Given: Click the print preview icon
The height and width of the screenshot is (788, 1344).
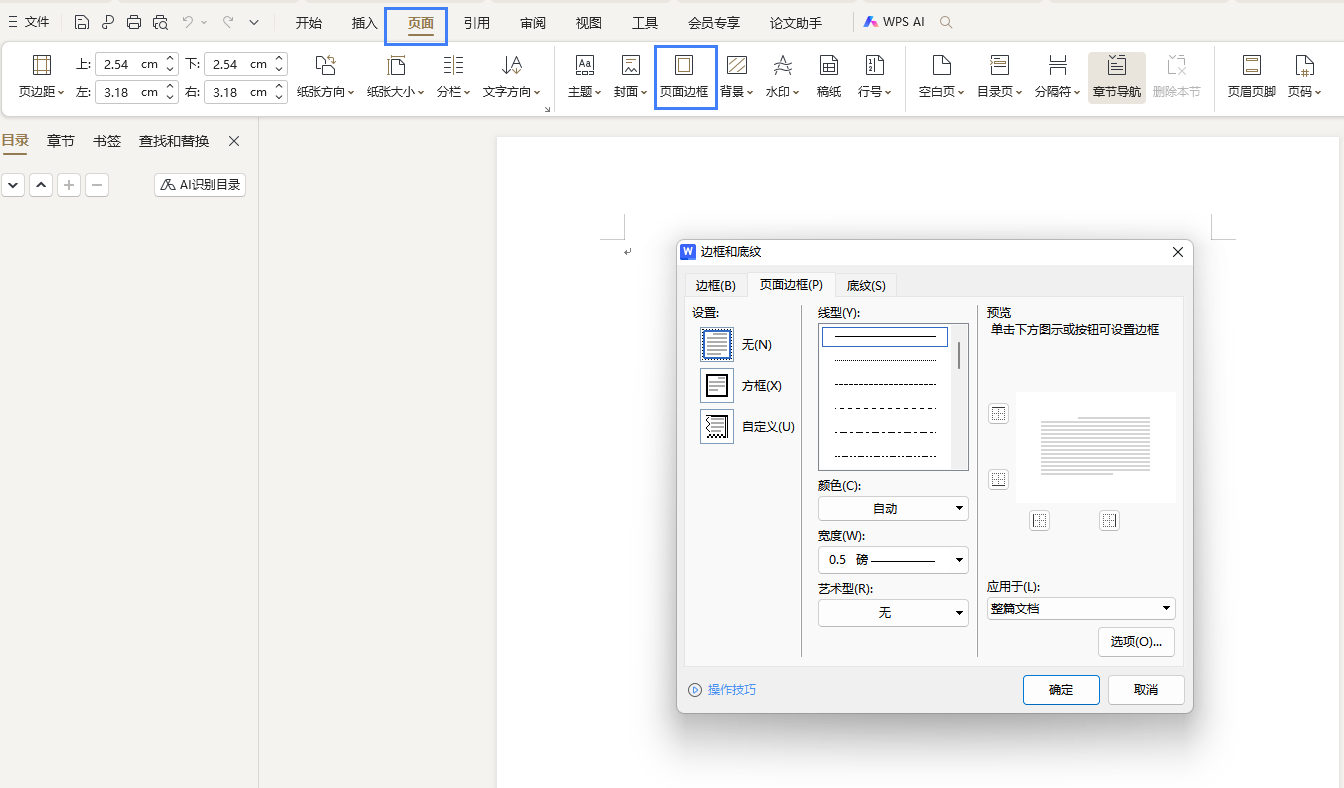Looking at the screenshot, I should 160,22.
